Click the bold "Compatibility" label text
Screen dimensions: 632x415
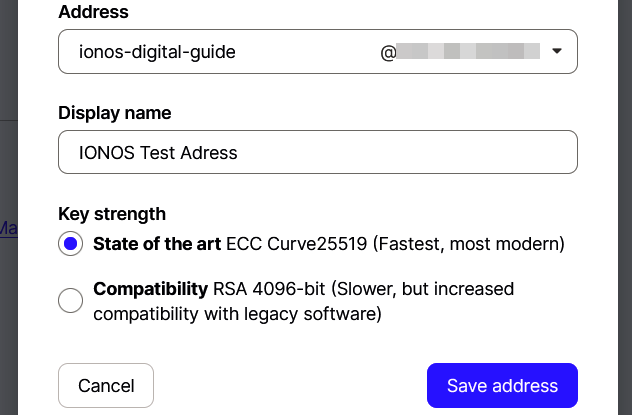click(150, 289)
